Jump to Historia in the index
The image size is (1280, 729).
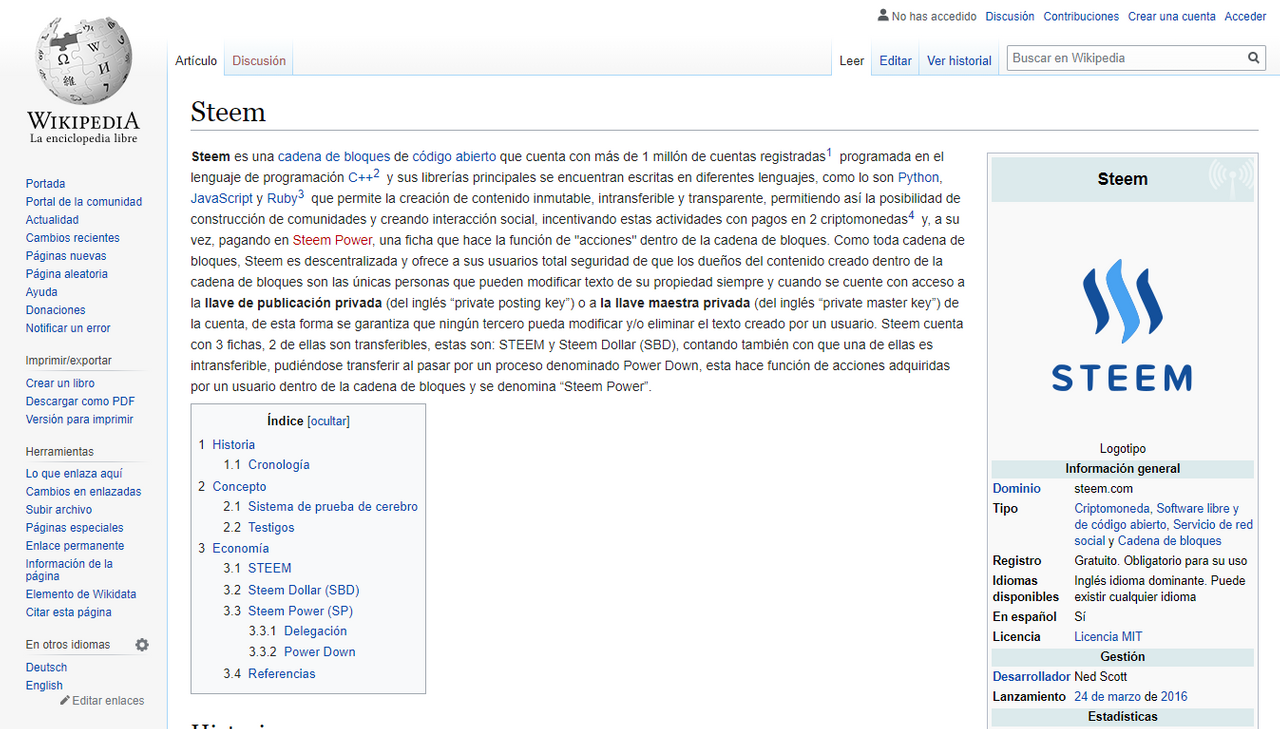coord(233,444)
